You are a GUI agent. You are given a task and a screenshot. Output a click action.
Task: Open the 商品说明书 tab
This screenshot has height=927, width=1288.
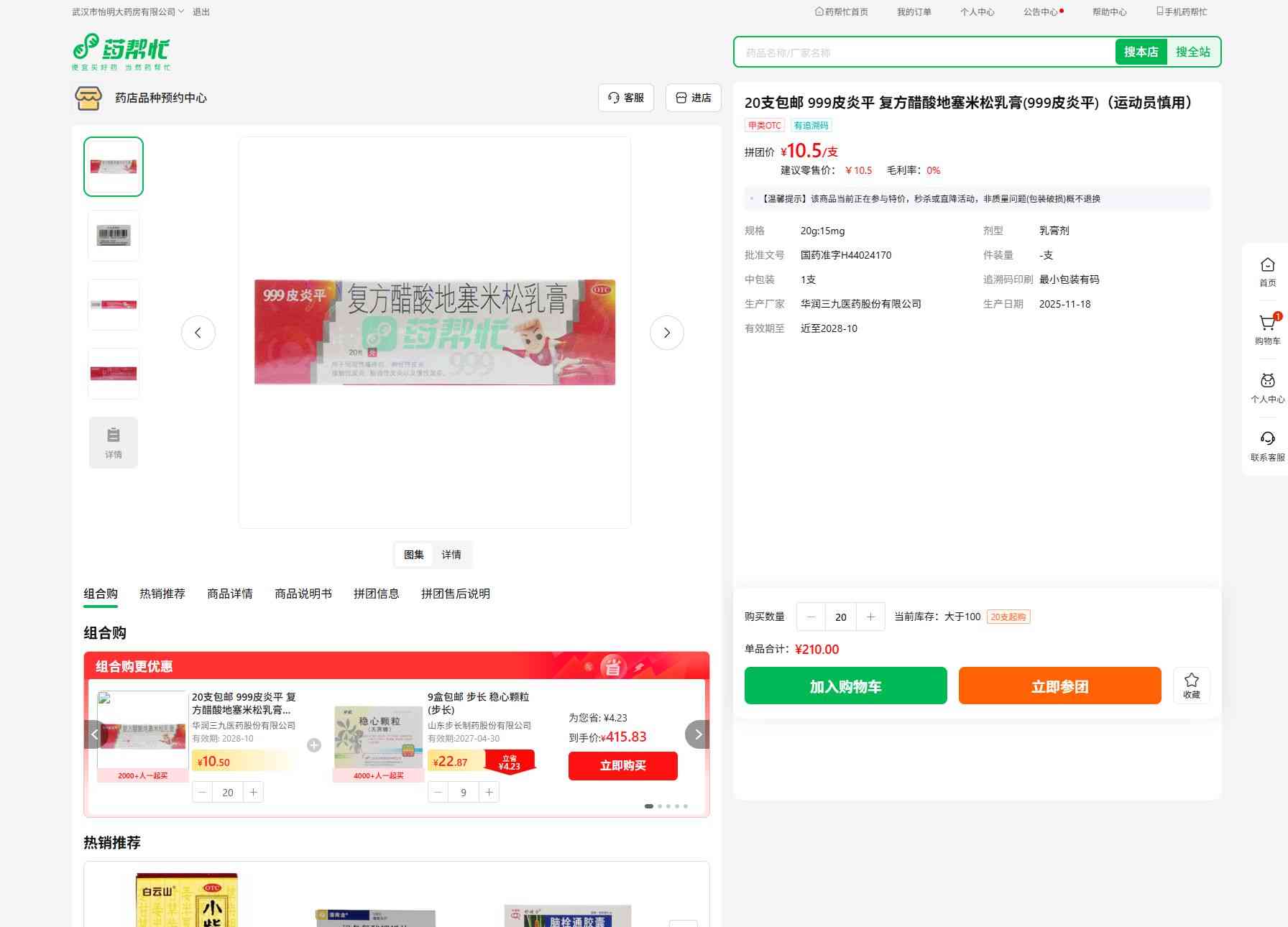coord(303,594)
